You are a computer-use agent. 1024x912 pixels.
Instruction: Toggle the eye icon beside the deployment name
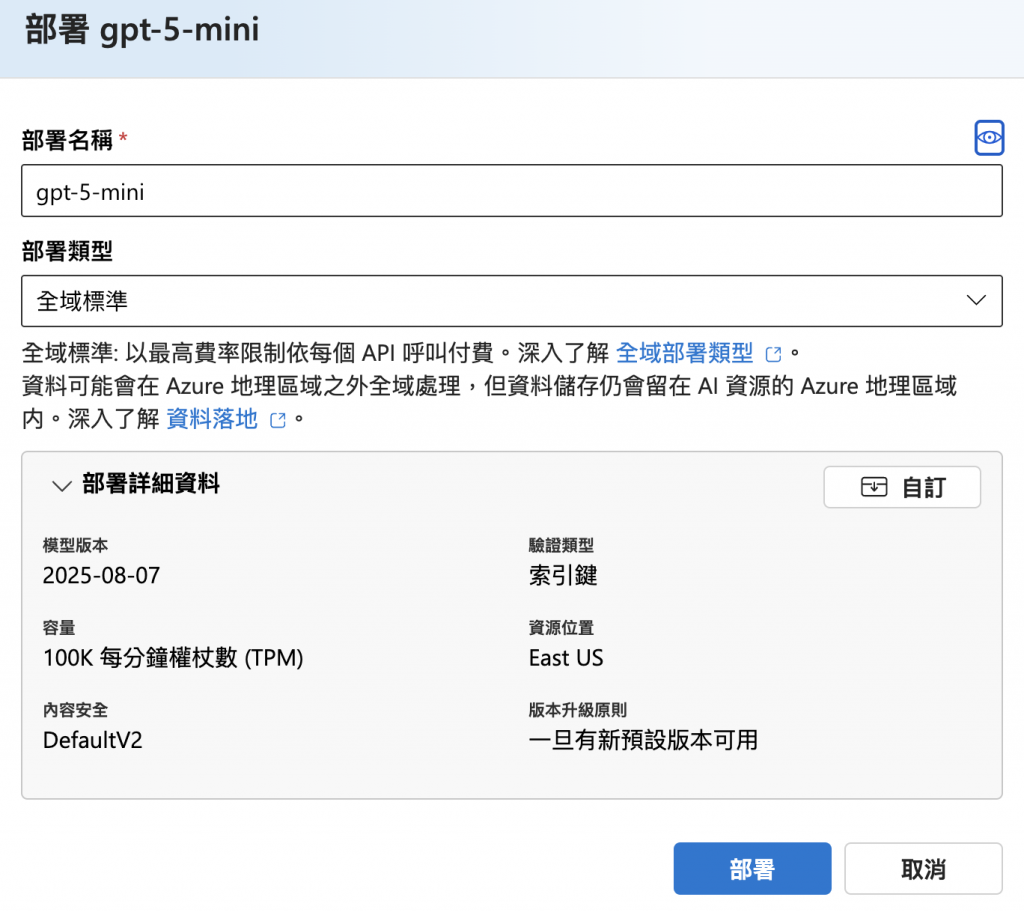tap(989, 138)
